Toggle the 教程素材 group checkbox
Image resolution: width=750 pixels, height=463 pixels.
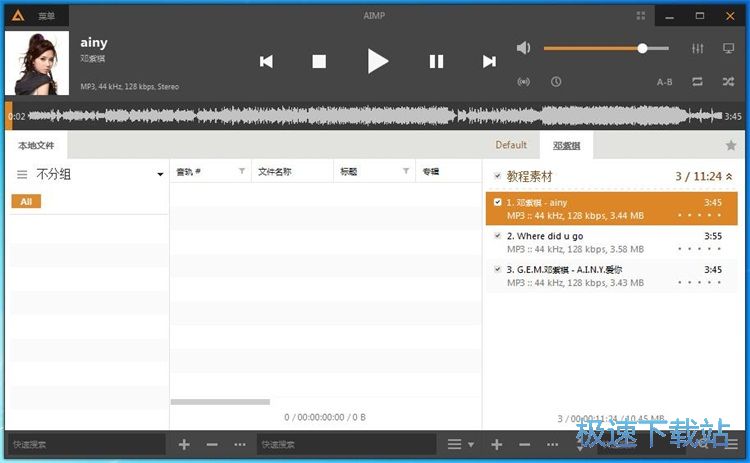click(x=497, y=176)
